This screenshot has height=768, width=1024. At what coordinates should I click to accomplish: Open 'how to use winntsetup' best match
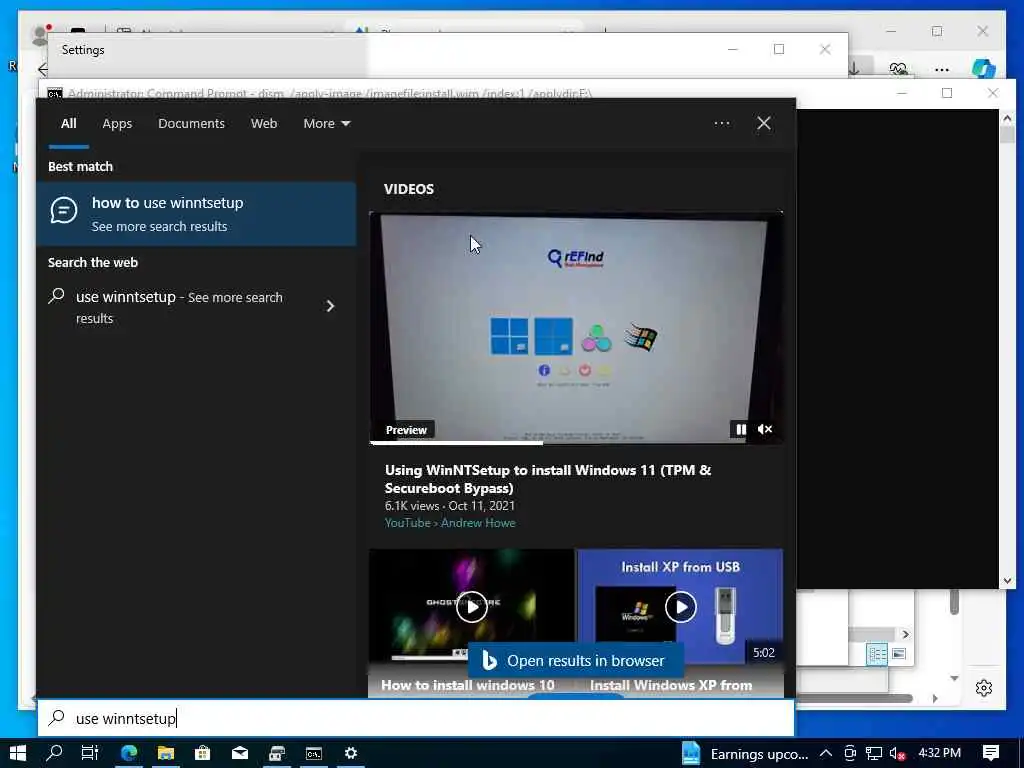click(197, 214)
